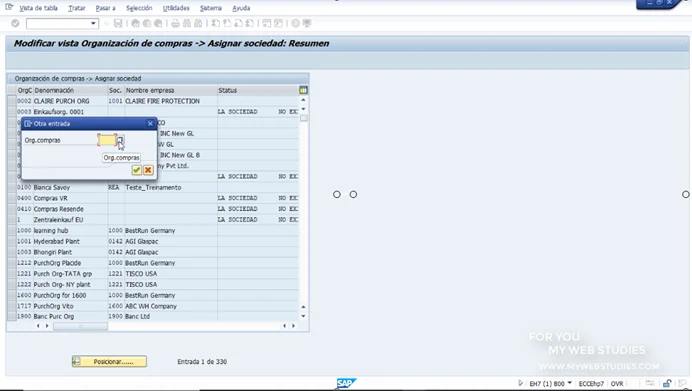This screenshot has width=692, height=391.
Task: Click the Create shortcut toolbar icon
Action: pos(278,23)
